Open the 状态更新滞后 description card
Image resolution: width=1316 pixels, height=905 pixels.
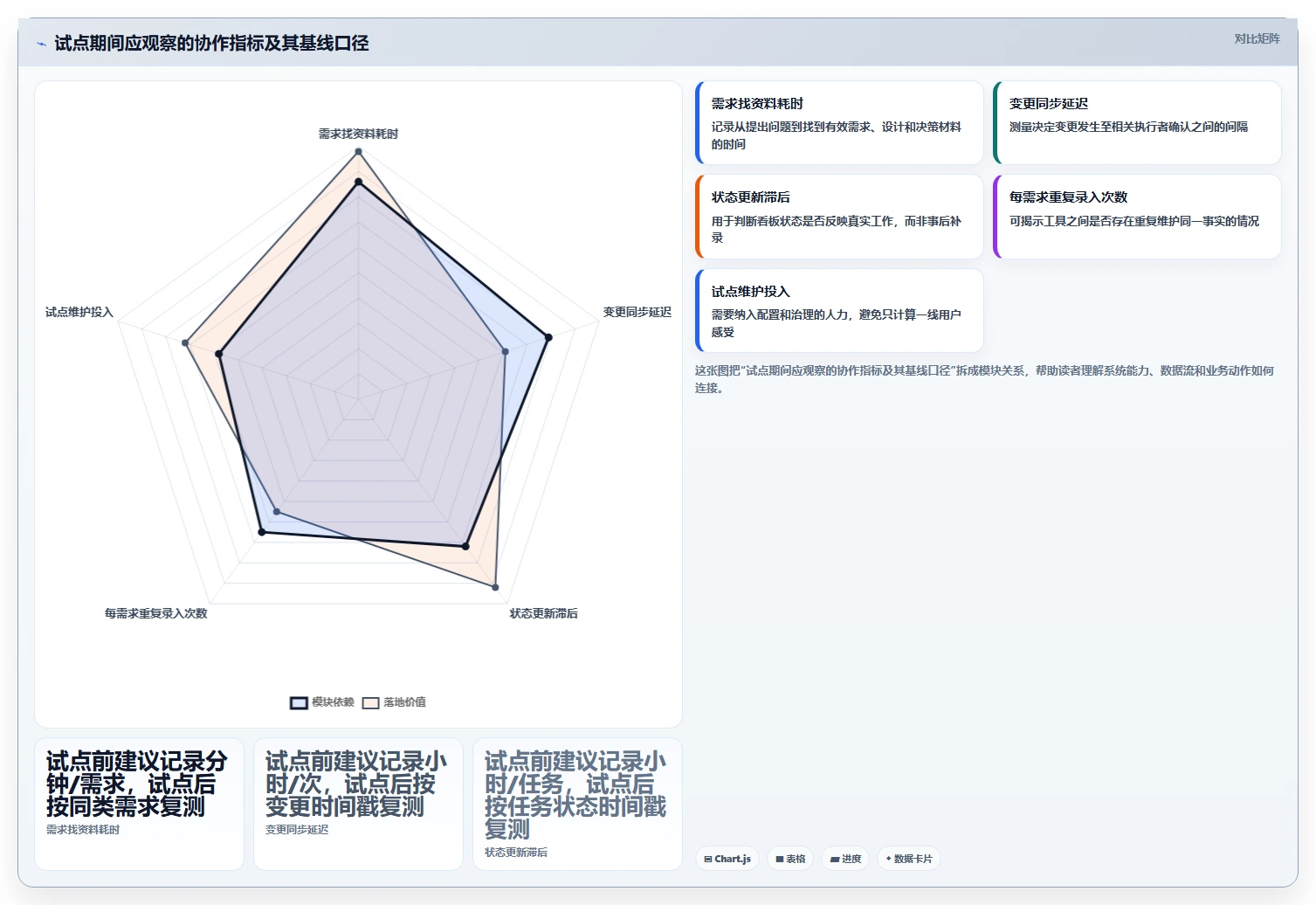839,217
